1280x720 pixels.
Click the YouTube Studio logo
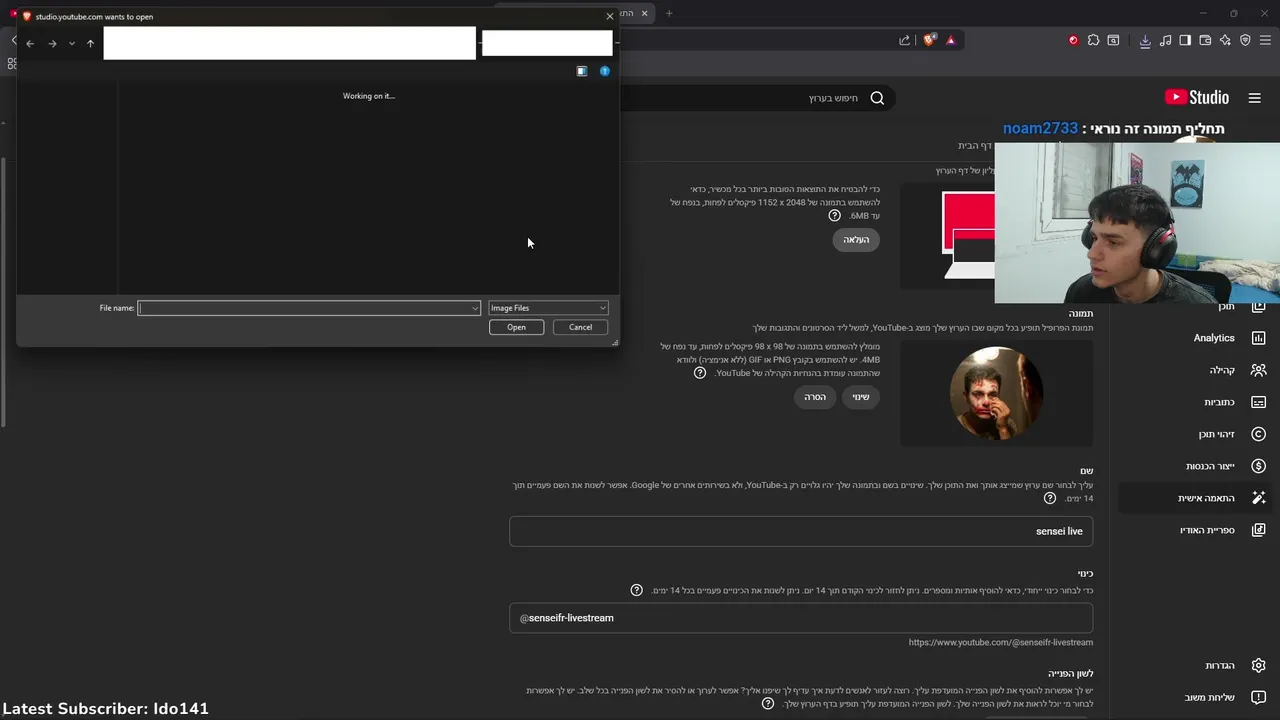tap(1197, 97)
